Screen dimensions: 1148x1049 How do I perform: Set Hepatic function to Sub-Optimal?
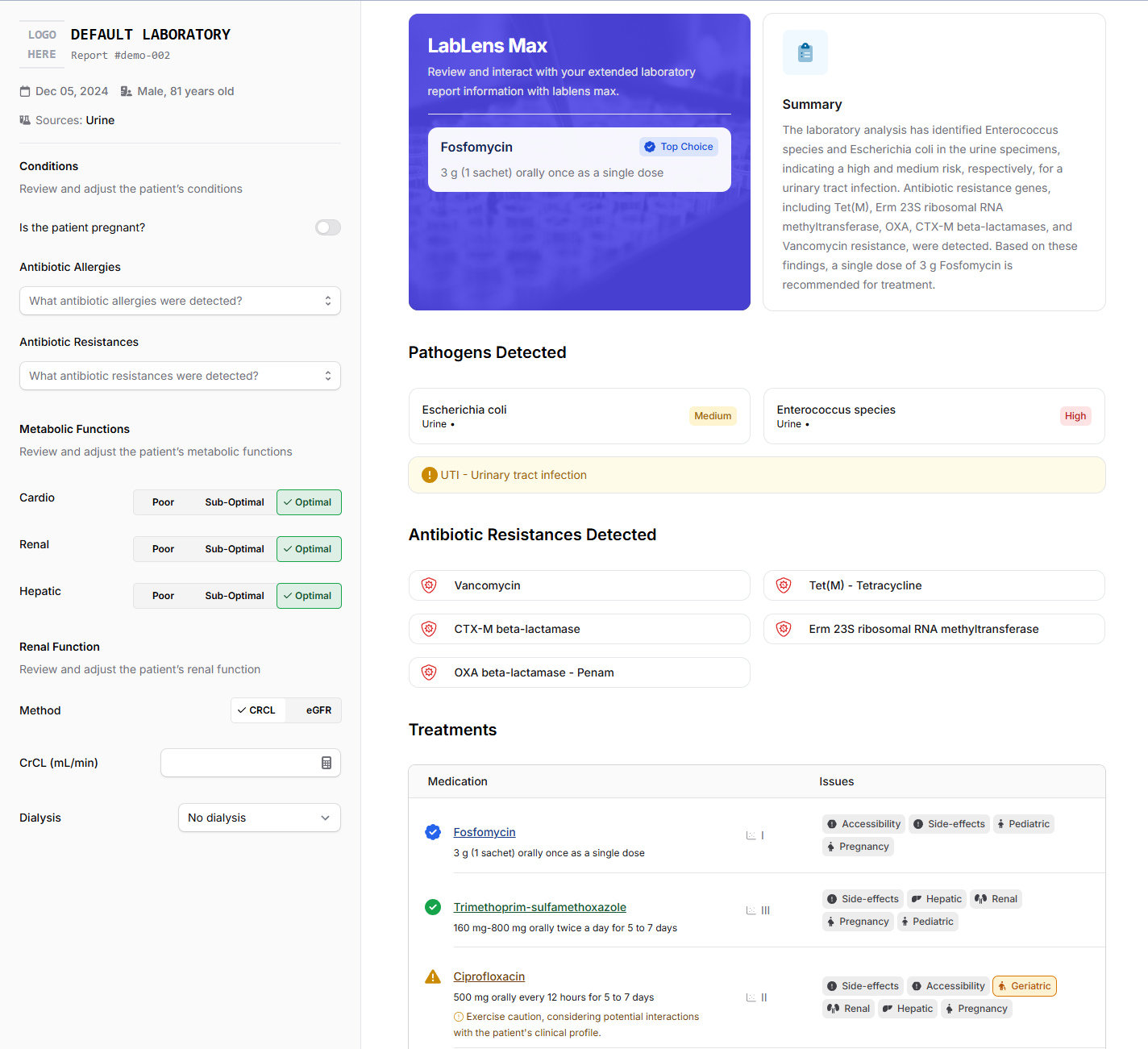click(235, 596)
